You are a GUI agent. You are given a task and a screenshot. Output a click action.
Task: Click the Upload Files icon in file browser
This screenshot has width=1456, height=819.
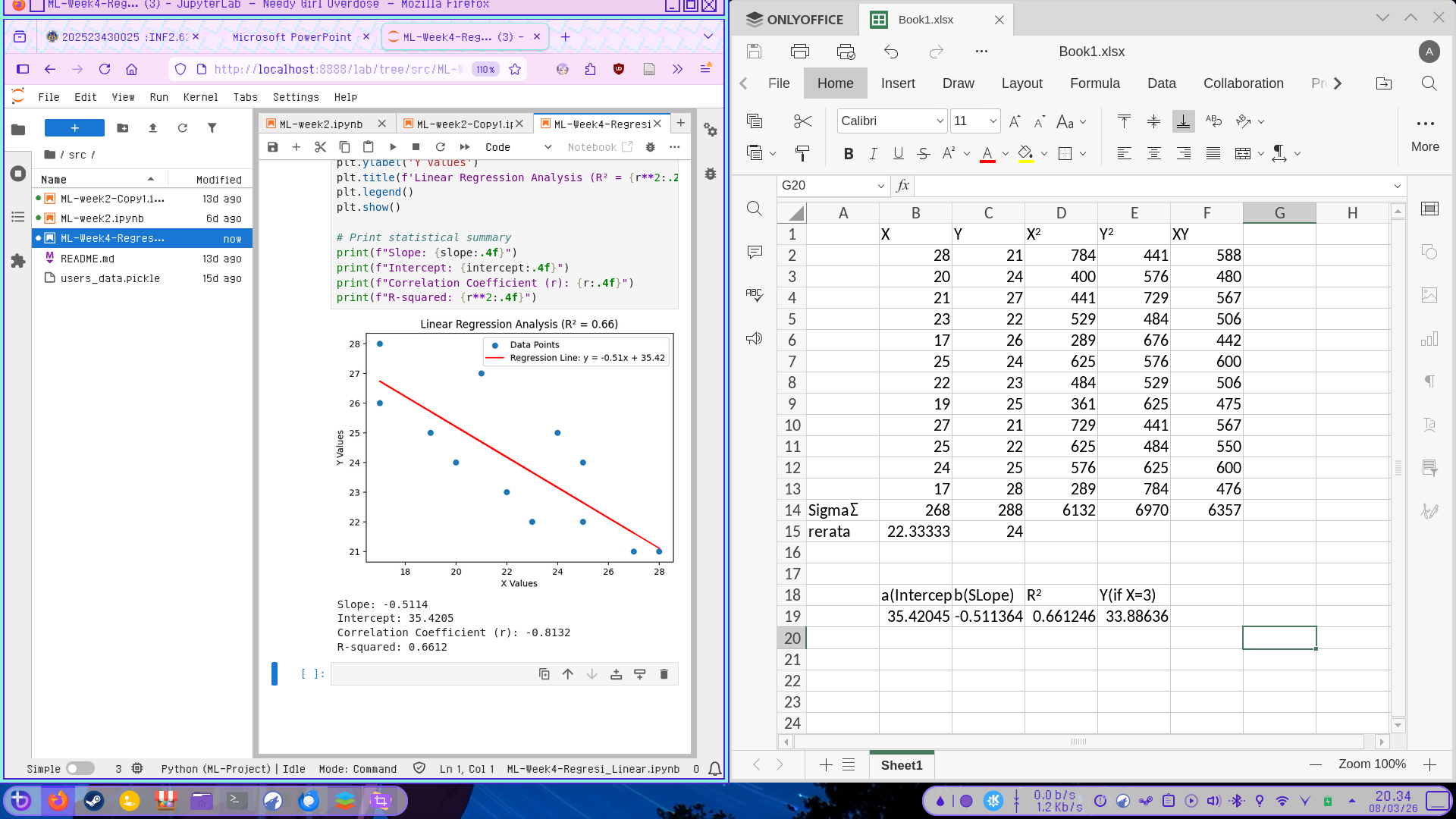point(152,128)
